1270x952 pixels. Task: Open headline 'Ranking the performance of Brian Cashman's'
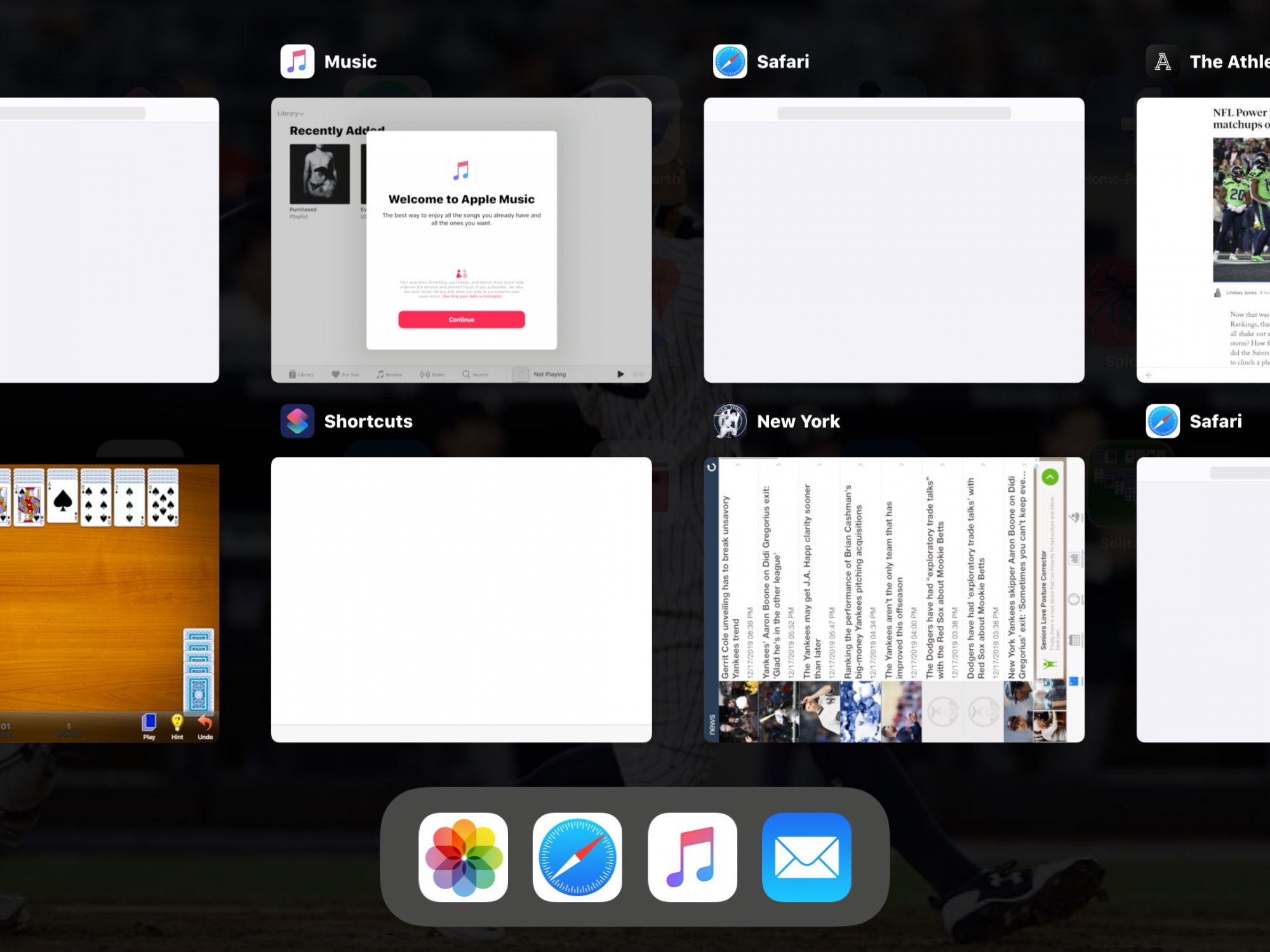(x=860, y=600)
